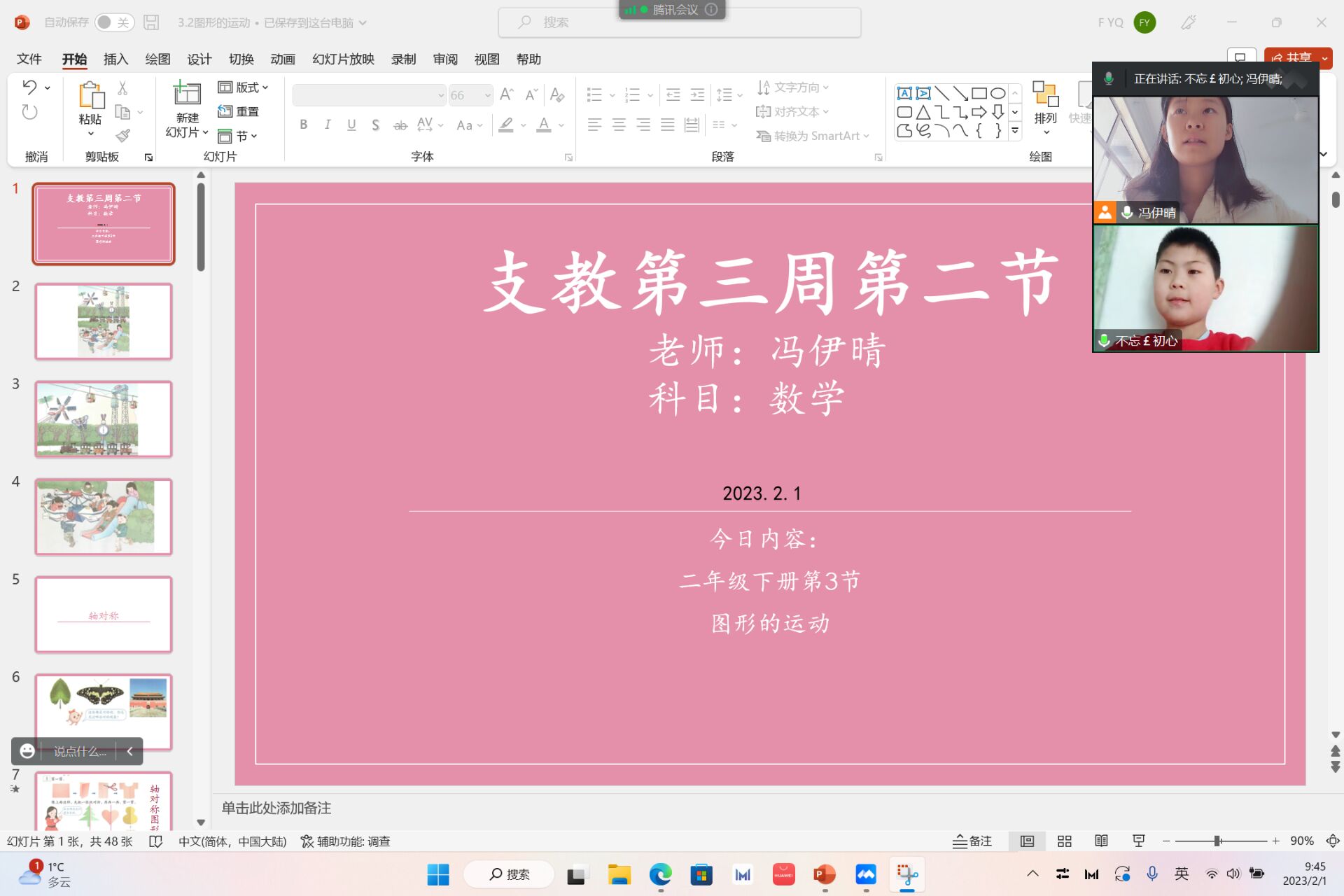This screenshot has height=896, width=1344.
Task: Open the Section dropdown
Action: coord(238,136)
